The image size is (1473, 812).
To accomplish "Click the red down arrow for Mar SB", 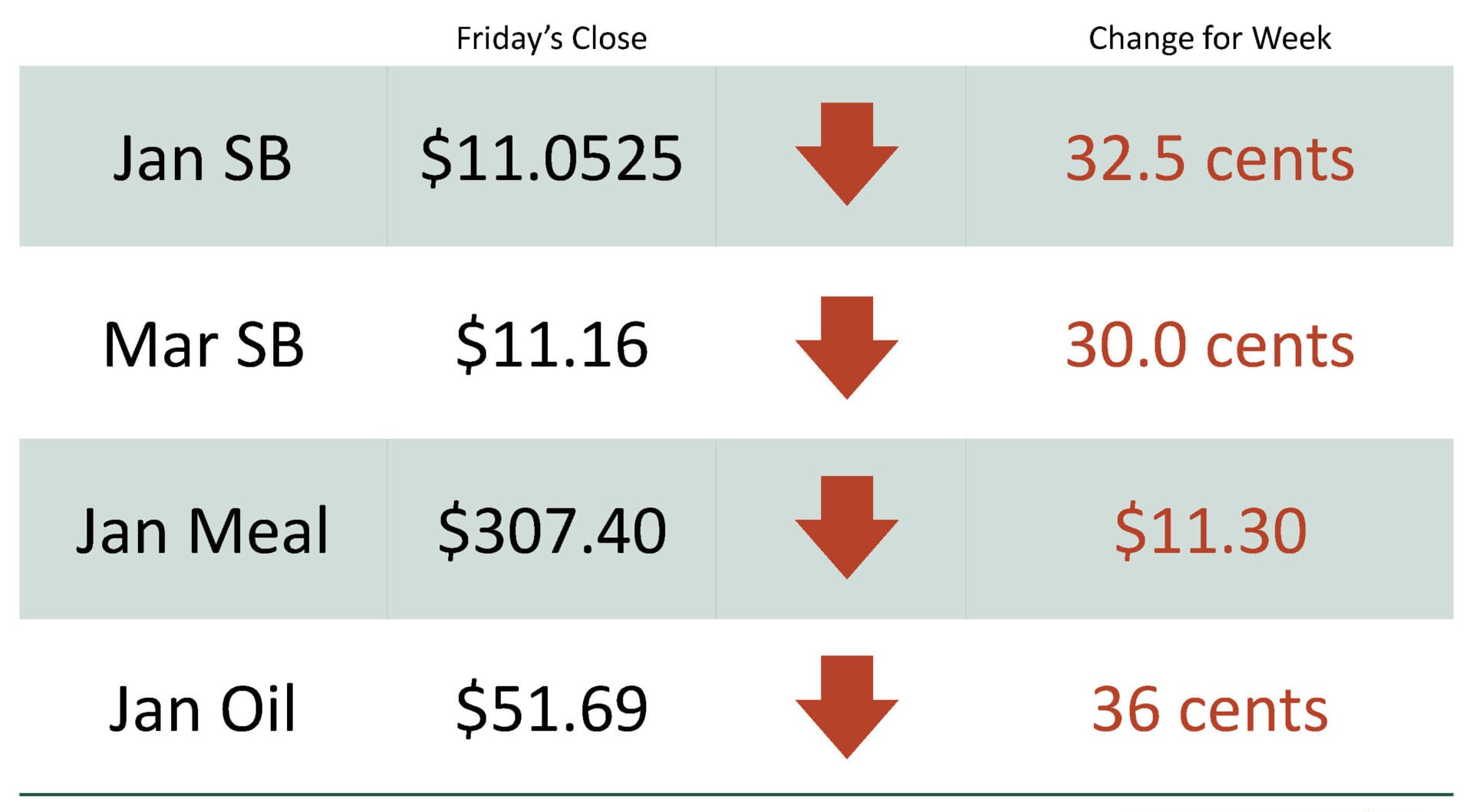I will click(846, 346).
